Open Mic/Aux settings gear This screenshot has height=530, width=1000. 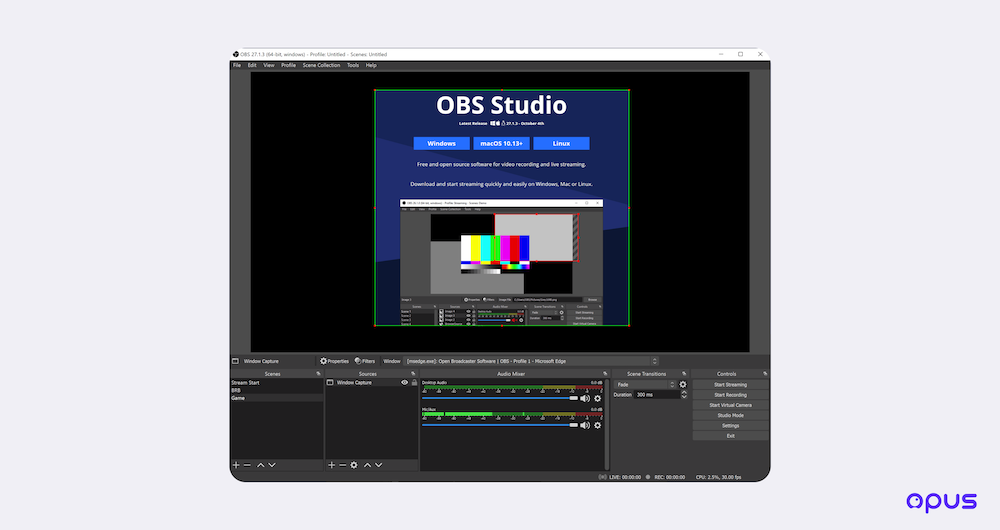598,425
